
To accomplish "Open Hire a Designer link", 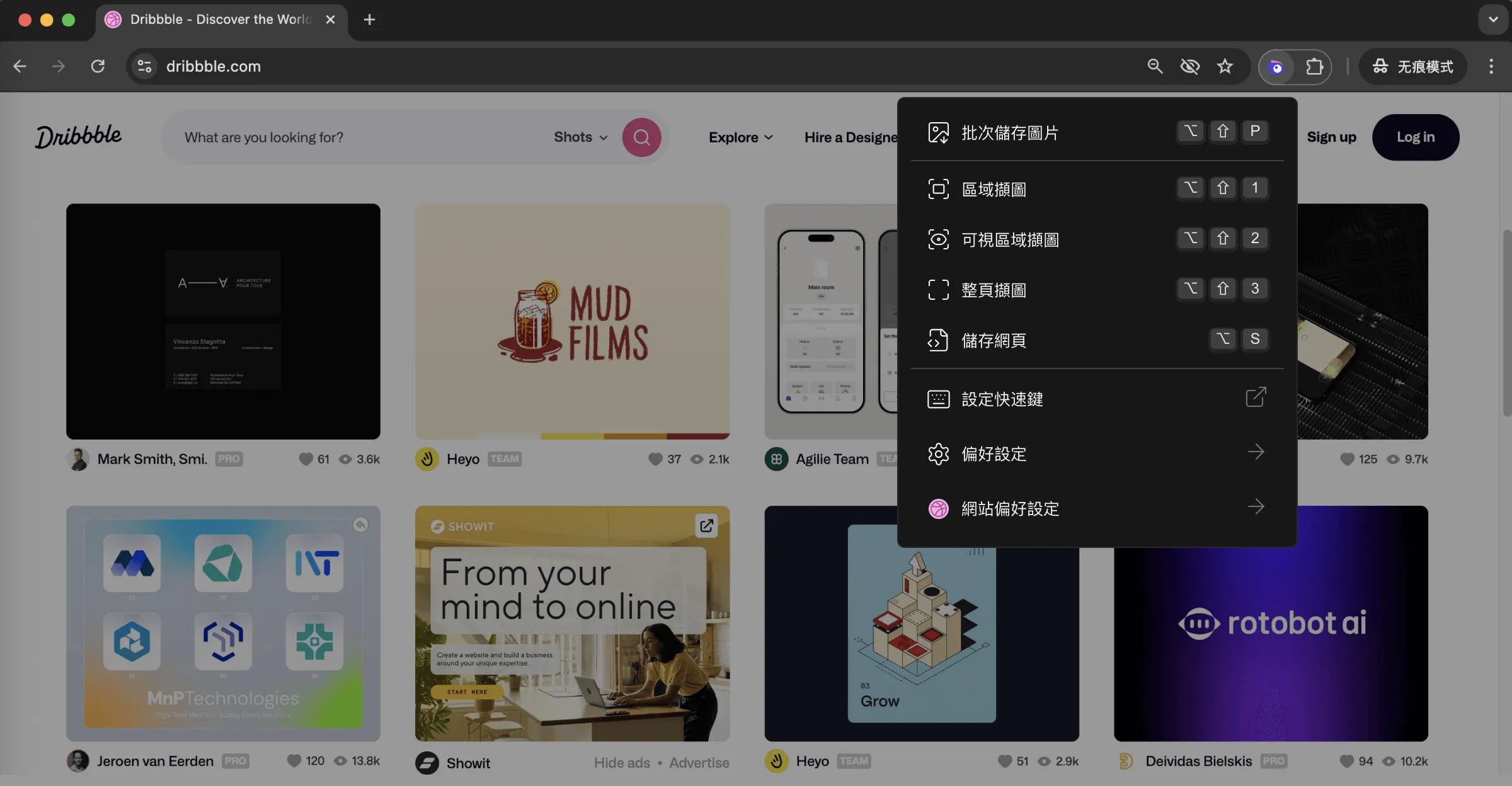I will (850, 137).
